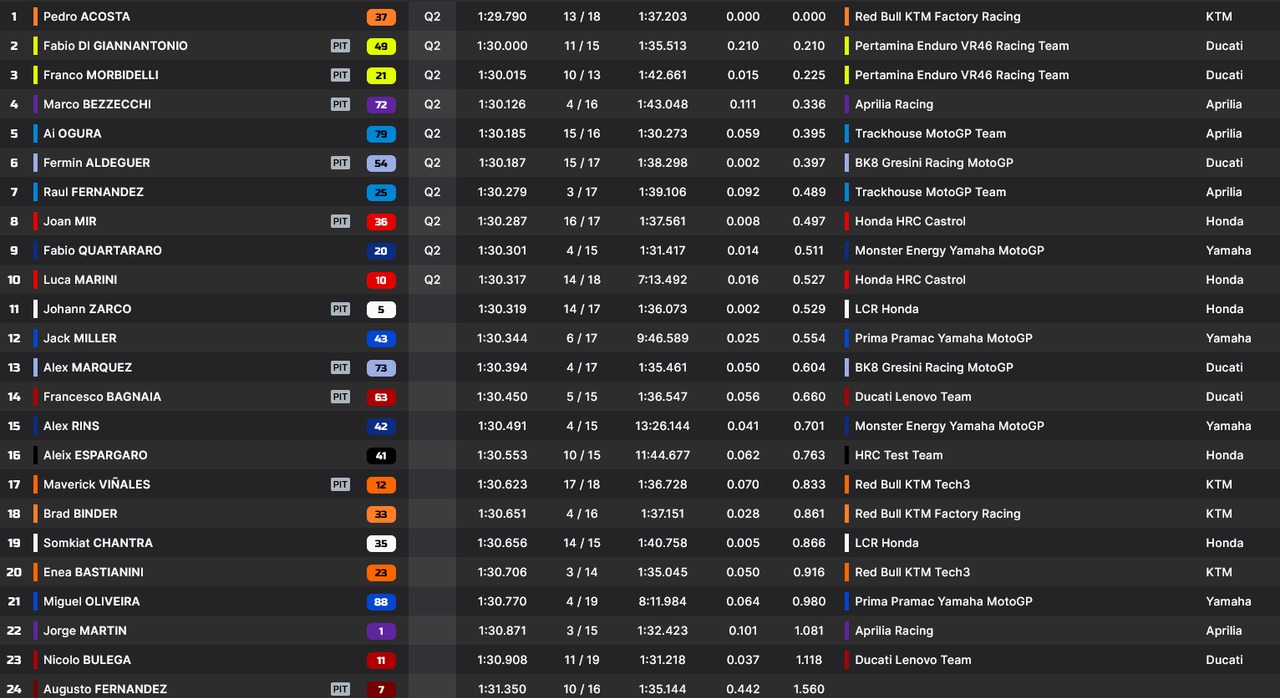Select rider name Brad BINDER
Viewport: 1280px width, 698px height.
point(80,514)
